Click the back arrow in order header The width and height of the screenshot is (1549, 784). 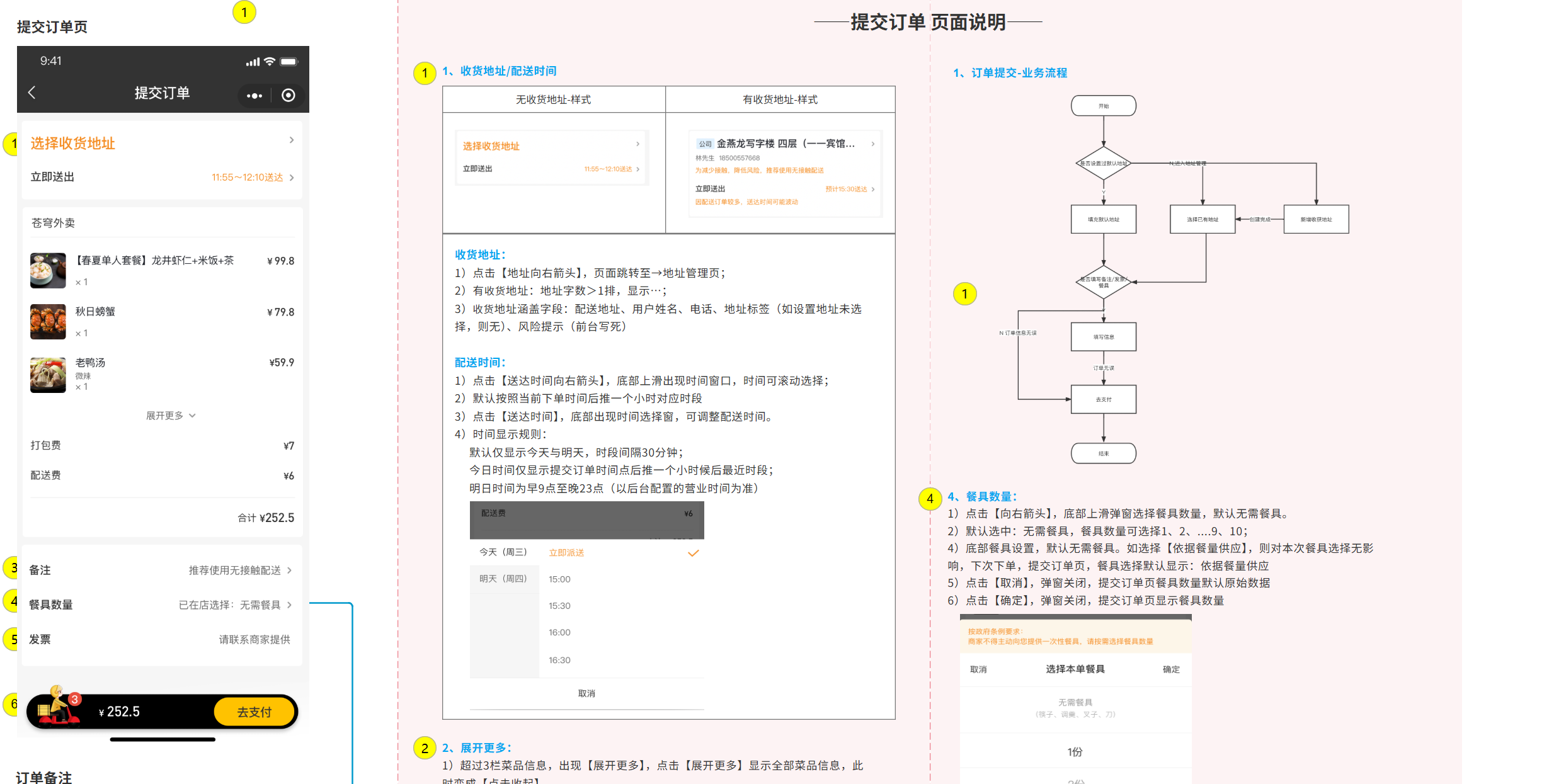coord(32,93)
